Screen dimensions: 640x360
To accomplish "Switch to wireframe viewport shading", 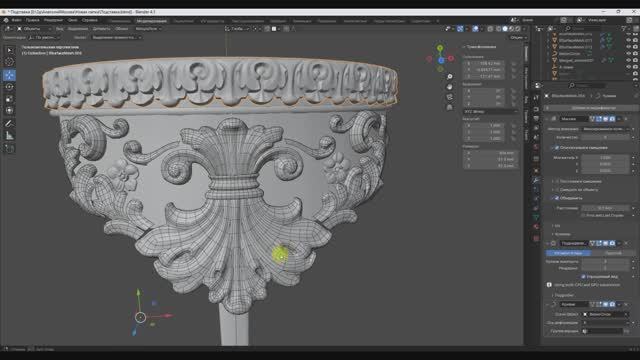I will 498,29.
